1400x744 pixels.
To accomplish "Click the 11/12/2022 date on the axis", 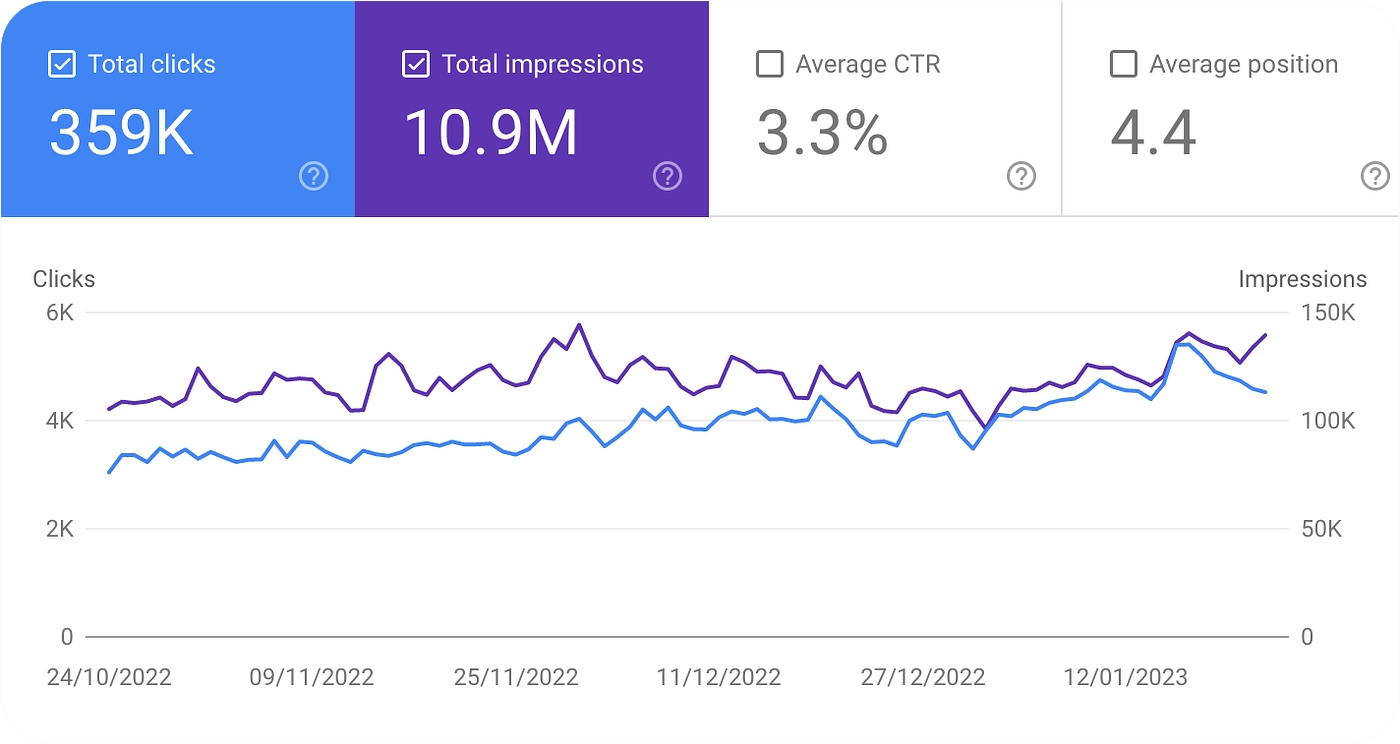I will pos(718,677).
